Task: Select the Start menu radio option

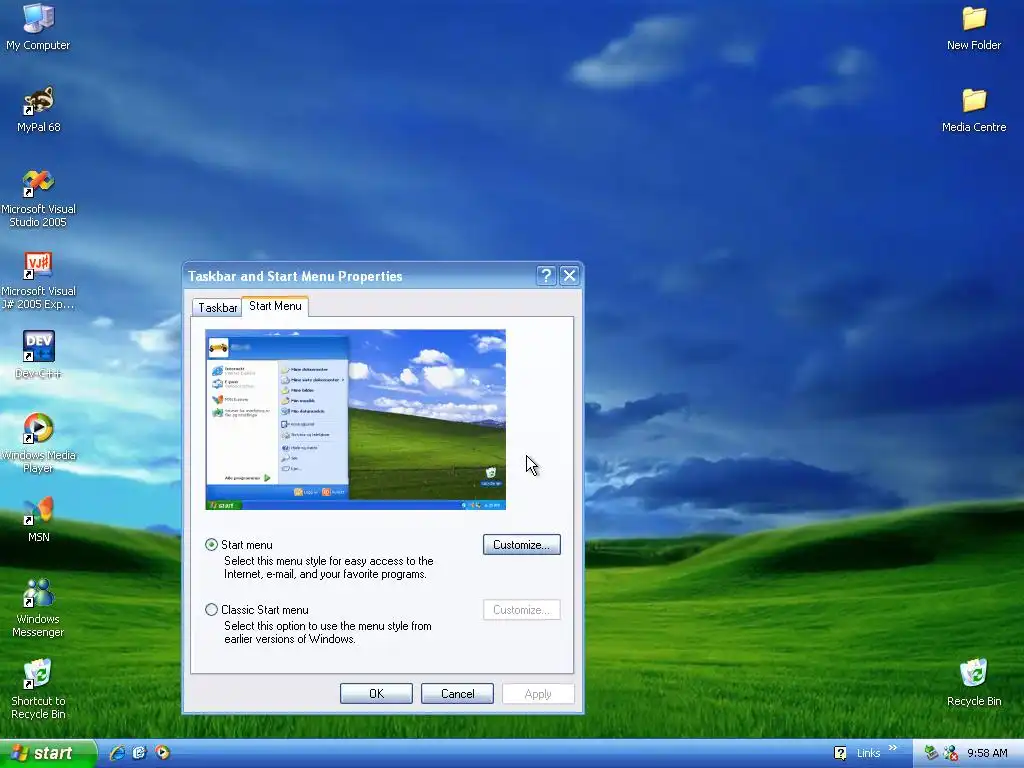Action: click(211, 545)
